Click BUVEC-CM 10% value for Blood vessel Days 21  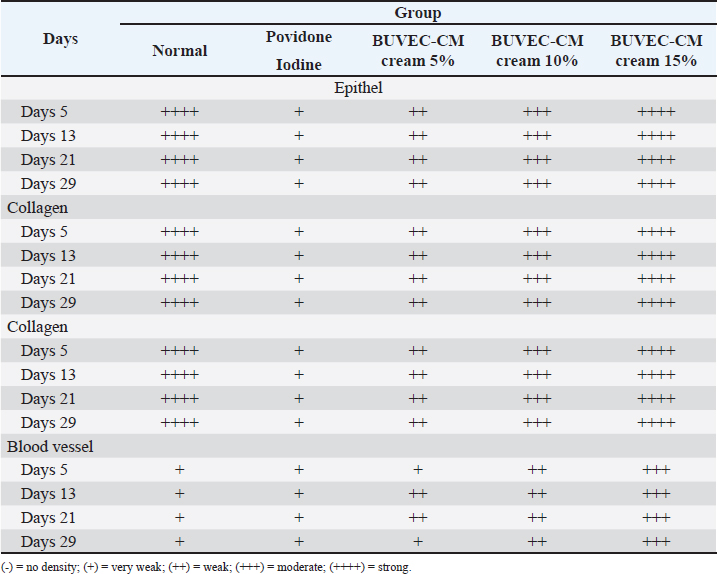(x=537, y=518)
